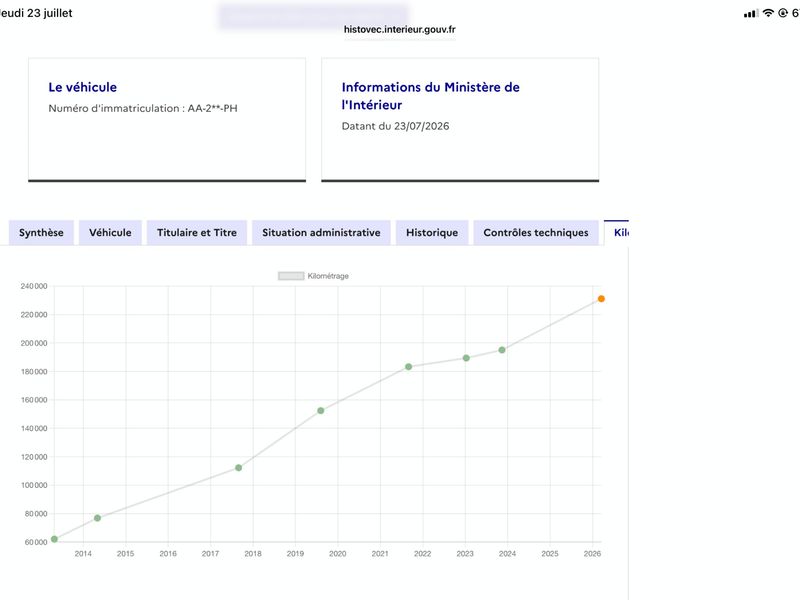Viewport: 800px width, 600px height.
Task: Open the Situation administrative tab
Action: pyautogui.click(x=321, y=233)
